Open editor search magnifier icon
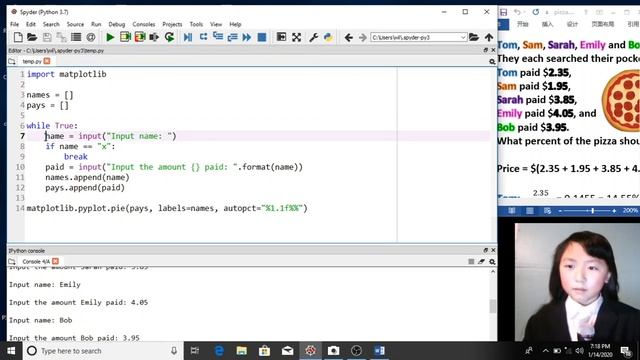640x360 pixels. 492,62
